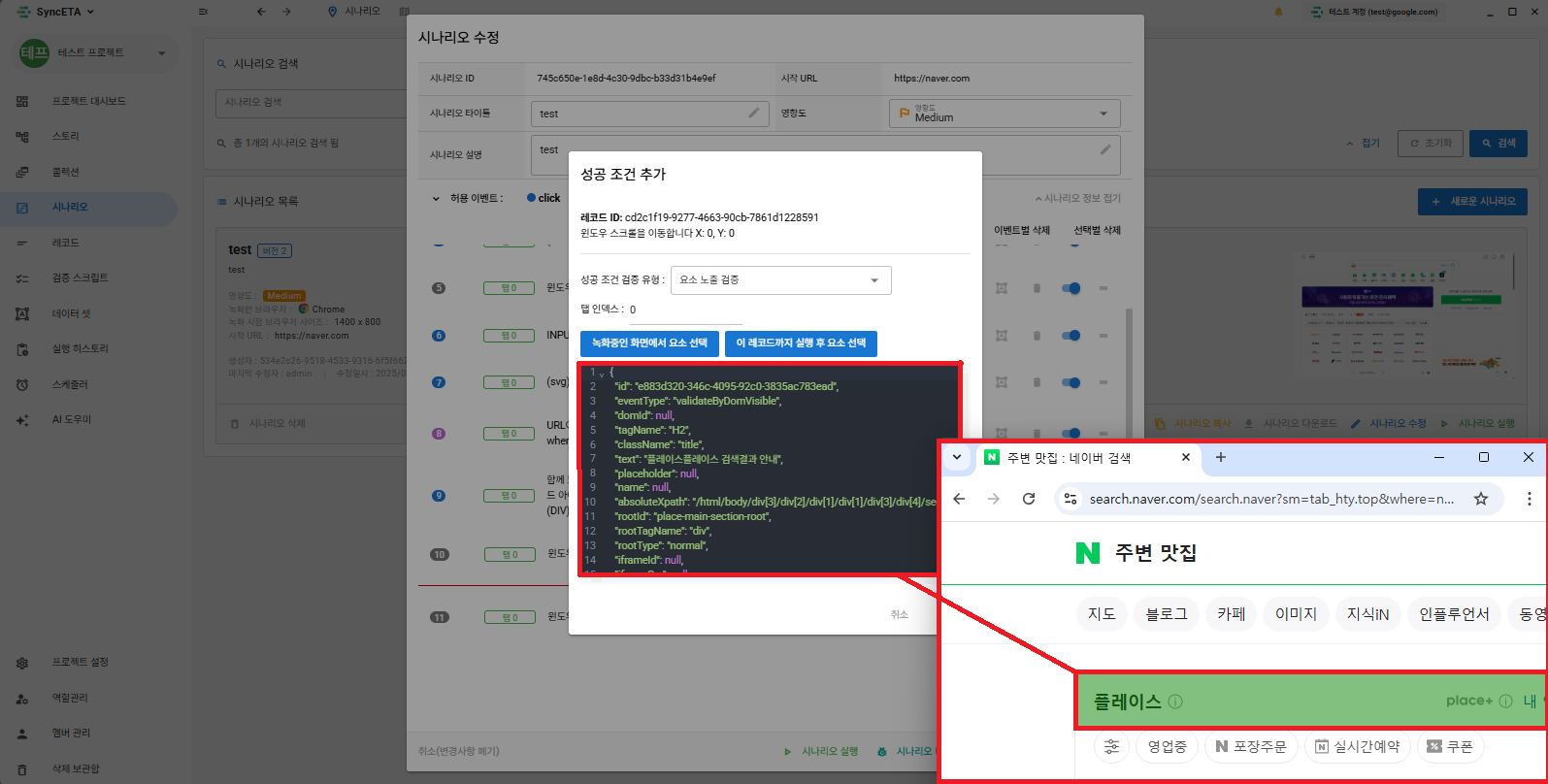Click the Naver filter options sliders icon
The image size is (1548, 784).
tap(1111, 746)
